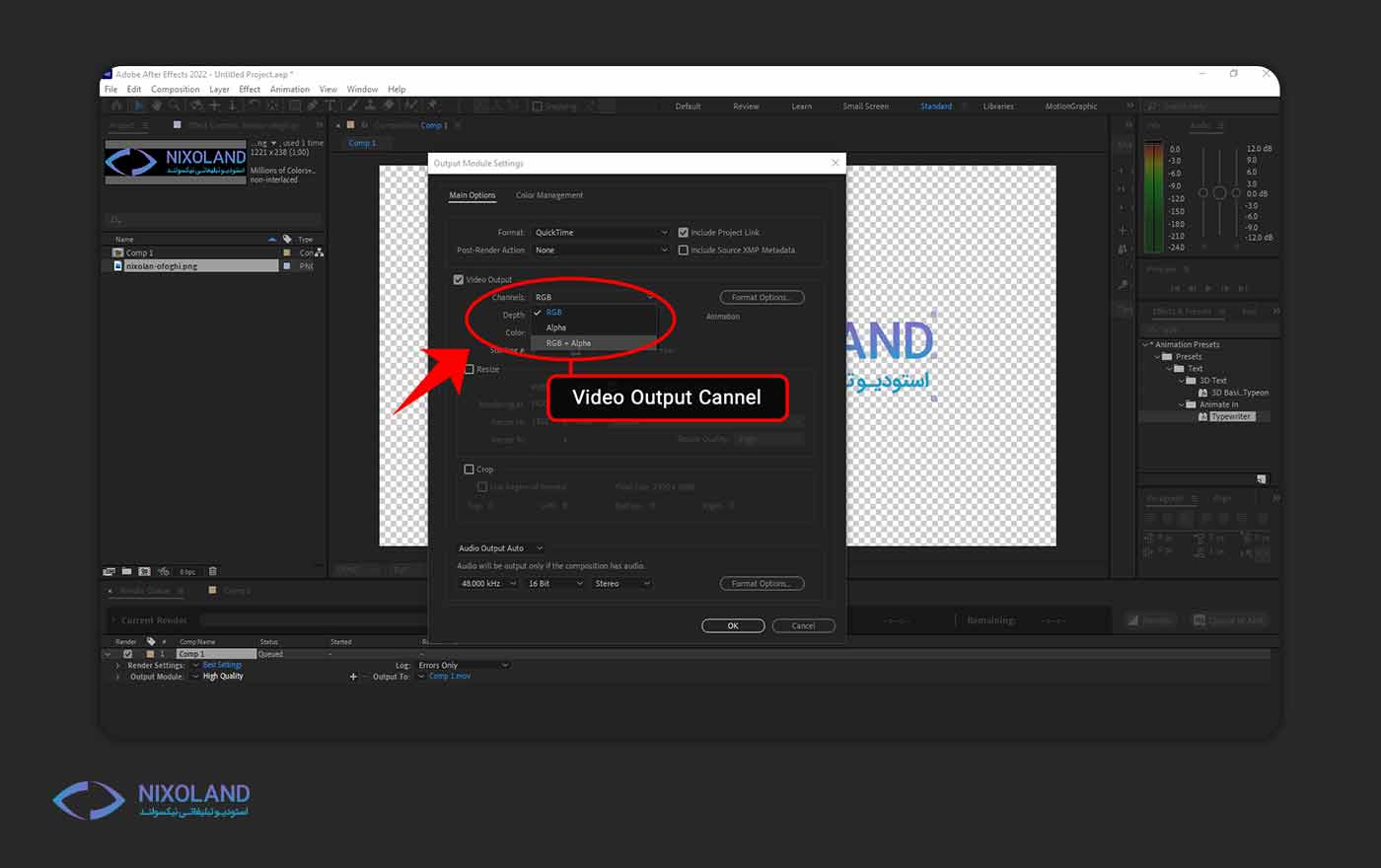Go to the Home screen icon

point(116,106)
